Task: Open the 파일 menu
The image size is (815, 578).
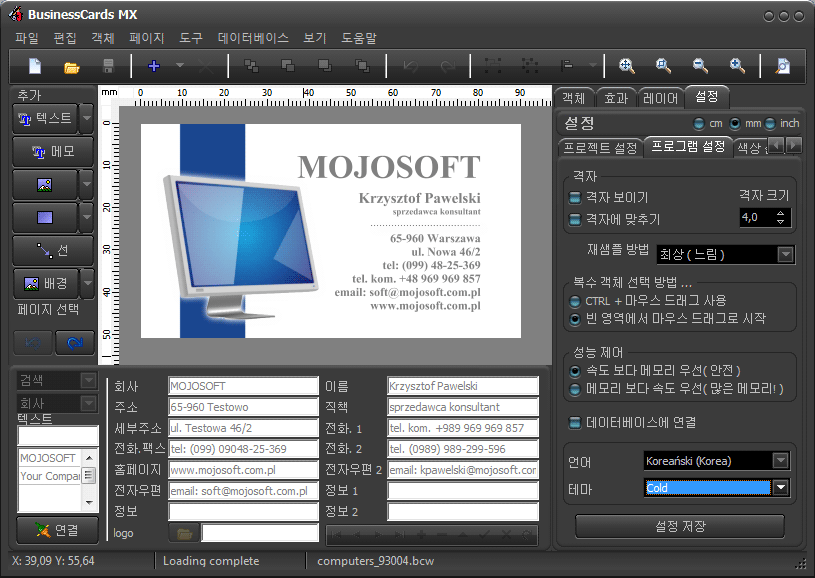Action: pos(27,38)
